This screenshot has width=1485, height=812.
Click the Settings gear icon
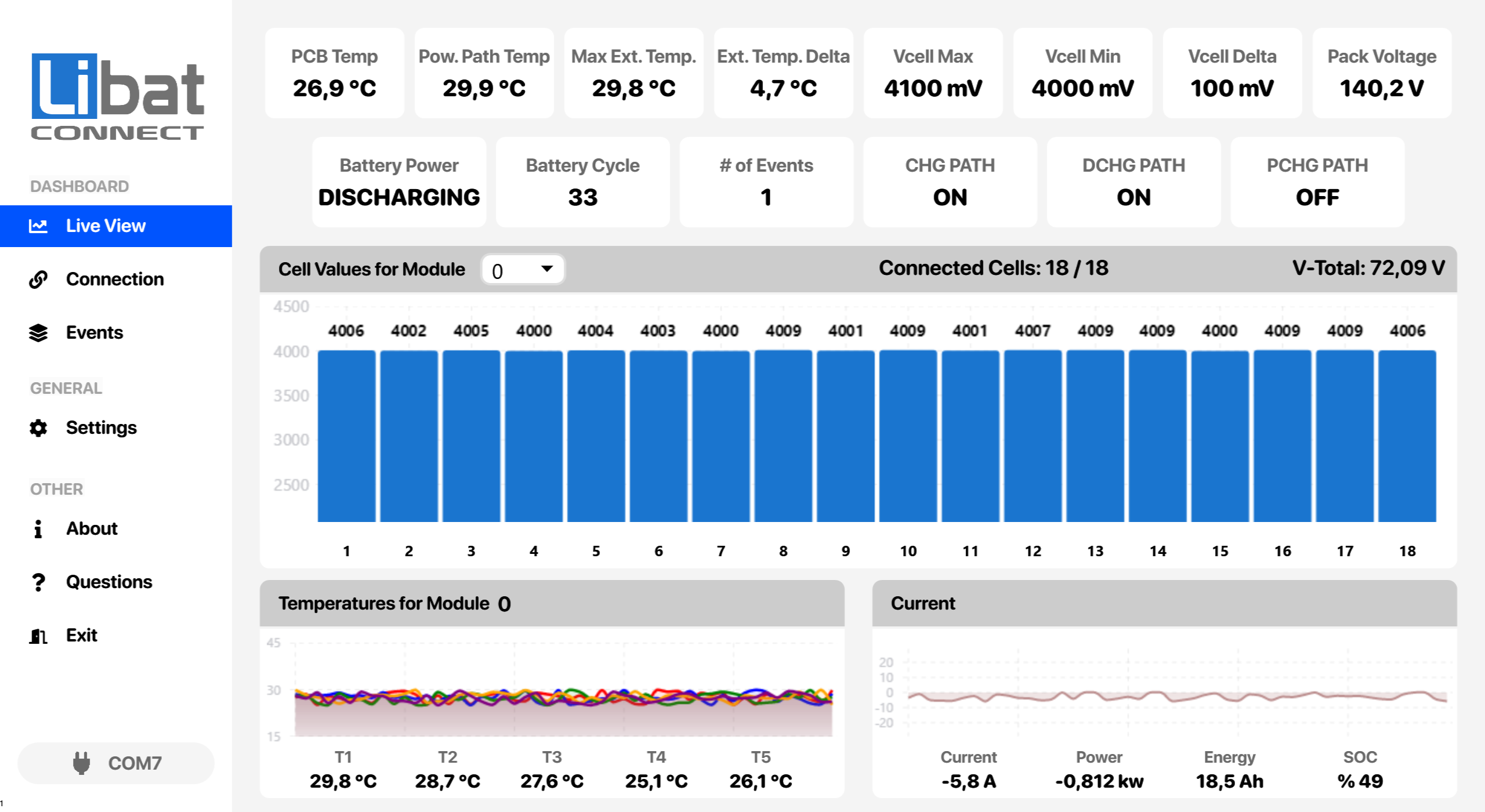38,428
